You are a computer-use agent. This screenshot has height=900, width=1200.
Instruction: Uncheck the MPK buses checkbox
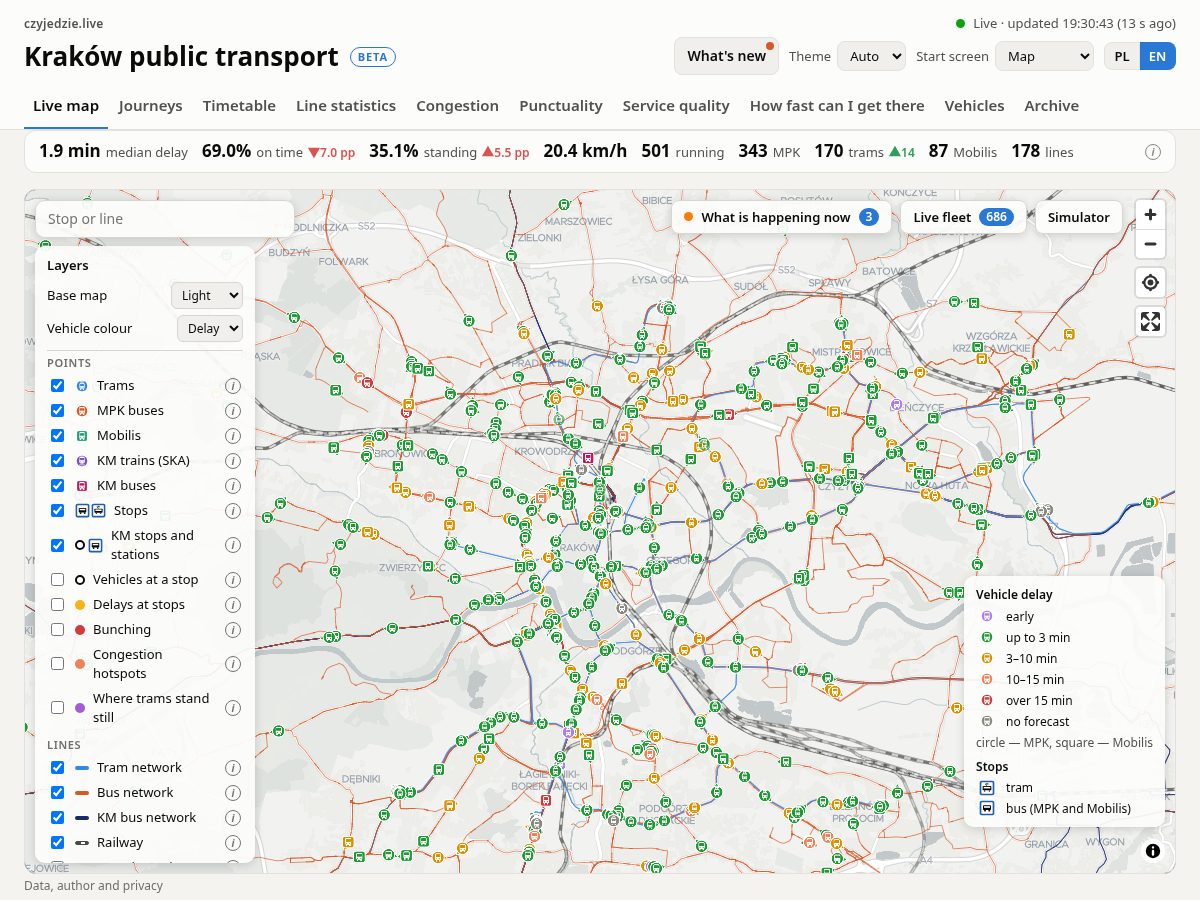(58, 411)
